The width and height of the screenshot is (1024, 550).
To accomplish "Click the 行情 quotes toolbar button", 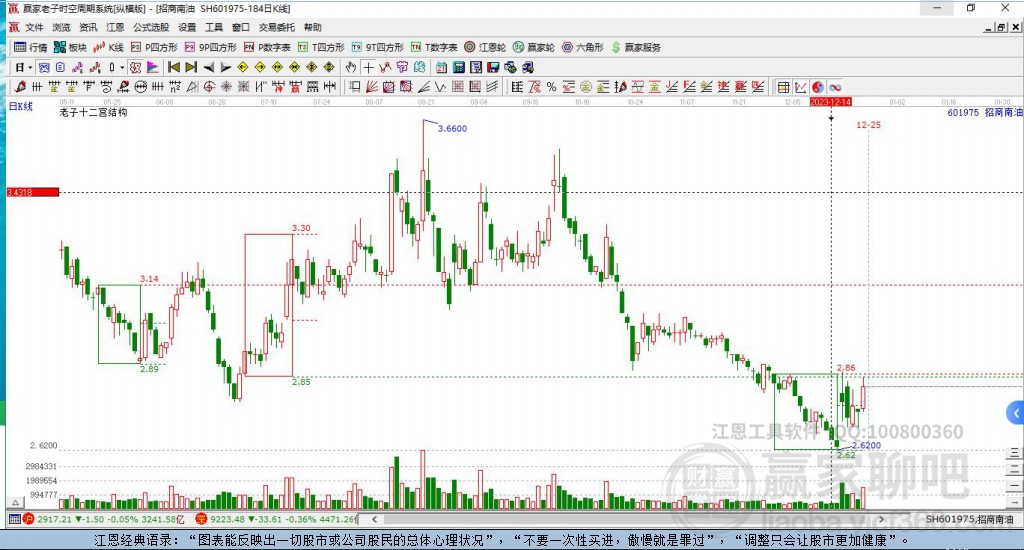I will pos(31,47).
